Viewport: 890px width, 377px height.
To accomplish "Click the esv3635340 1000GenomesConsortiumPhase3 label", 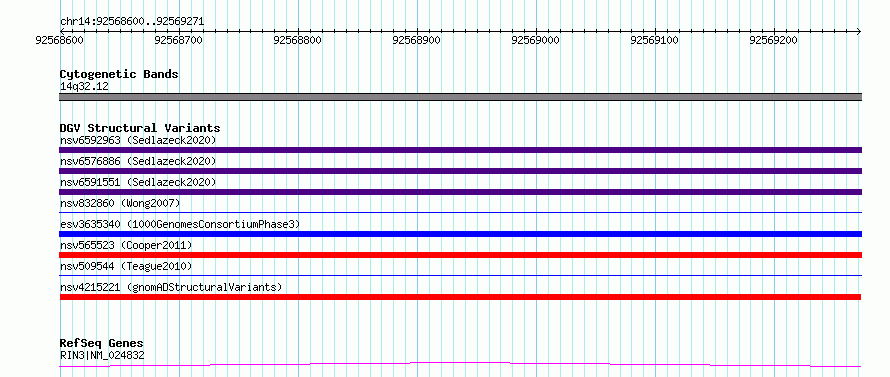I will click(x=180, y=224).
